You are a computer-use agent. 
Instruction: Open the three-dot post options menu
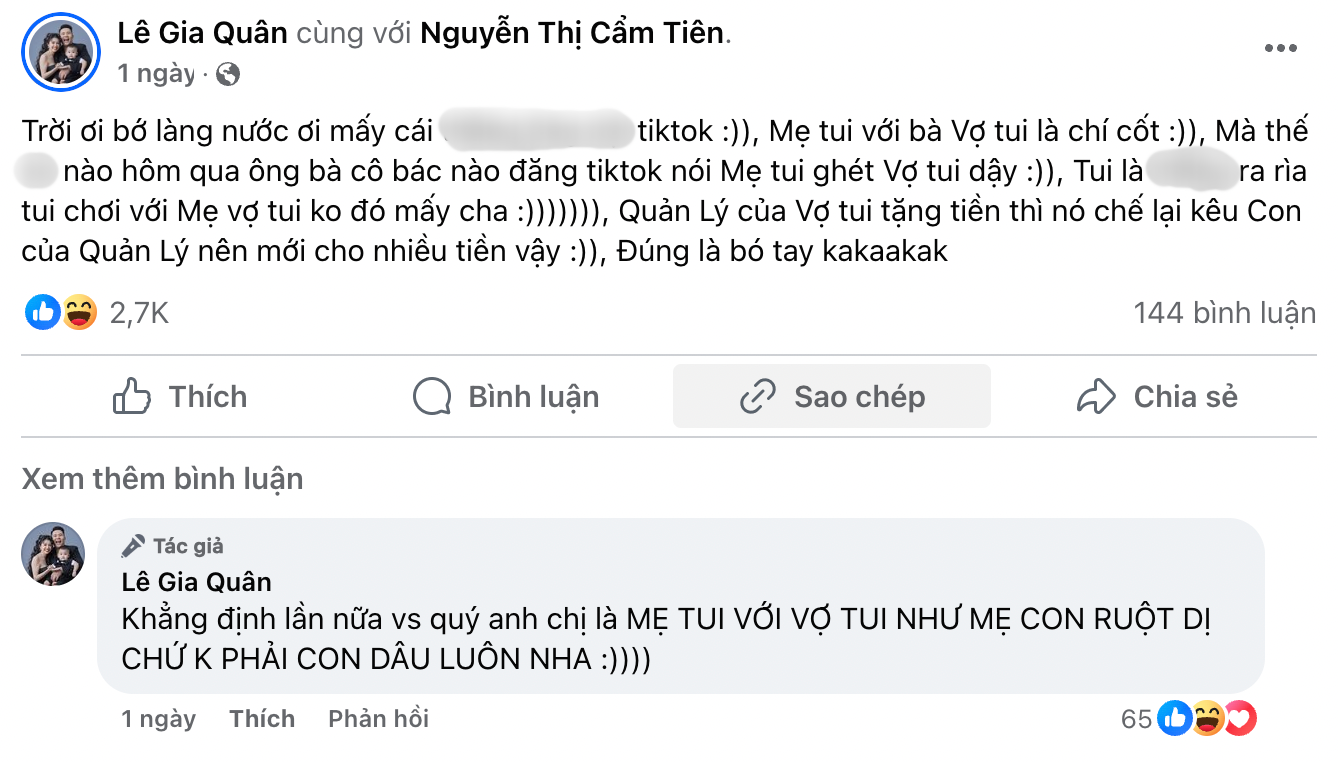[1280, 48]
